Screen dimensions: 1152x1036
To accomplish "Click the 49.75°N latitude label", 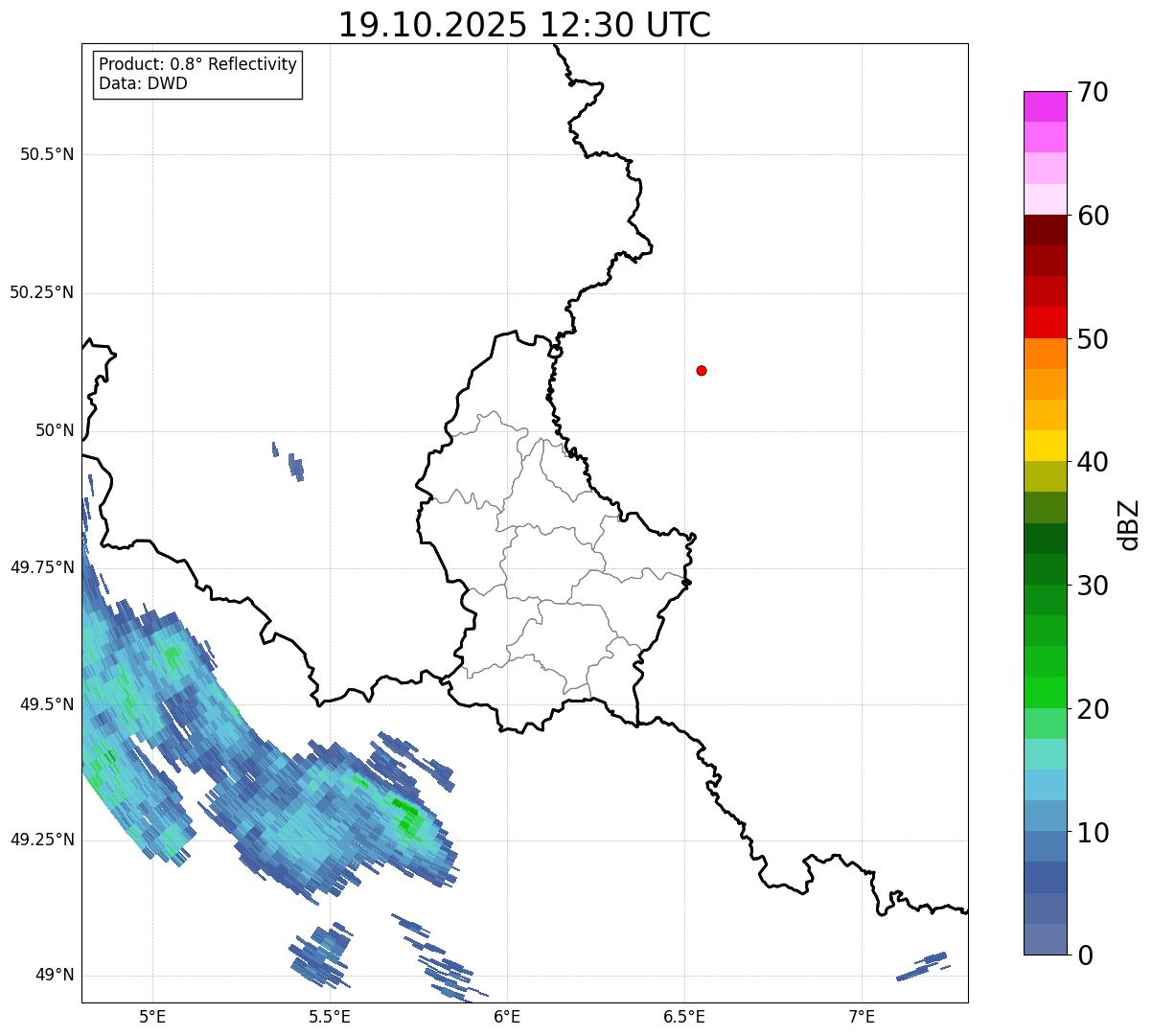I will tap(41, 567).
